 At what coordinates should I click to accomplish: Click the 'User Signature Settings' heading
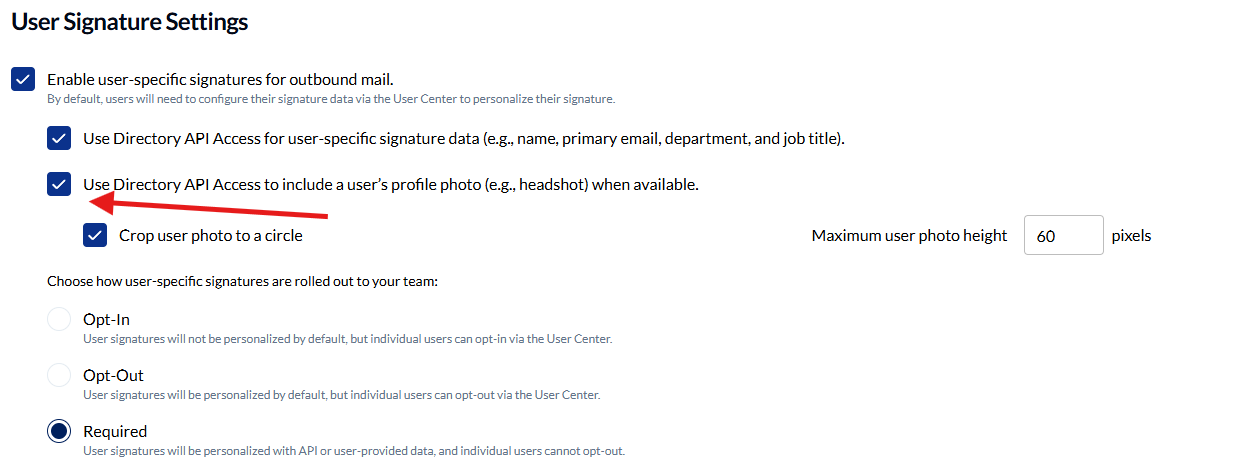point(129,21)
